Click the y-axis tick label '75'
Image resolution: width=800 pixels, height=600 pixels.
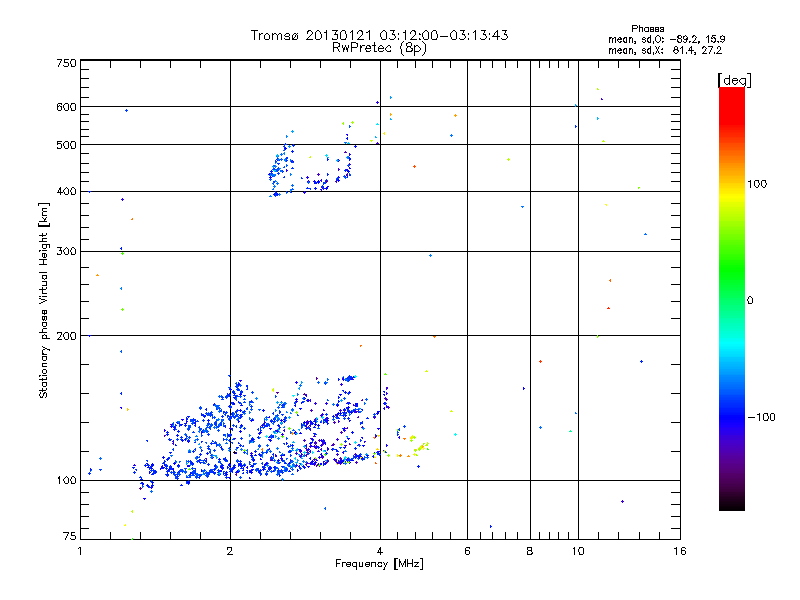pyautogui.click(x=70, y=536)
